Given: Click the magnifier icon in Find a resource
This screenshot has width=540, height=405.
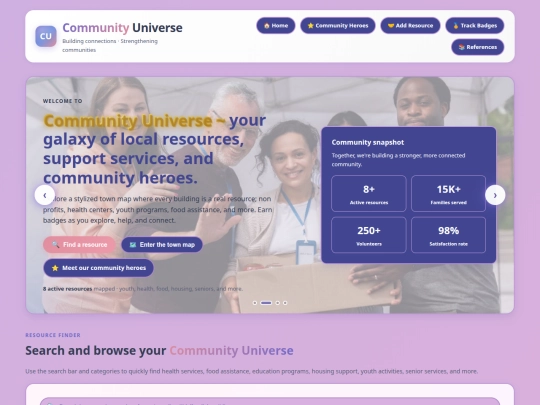Looking at the screenshot, I should tap(55, 245).
